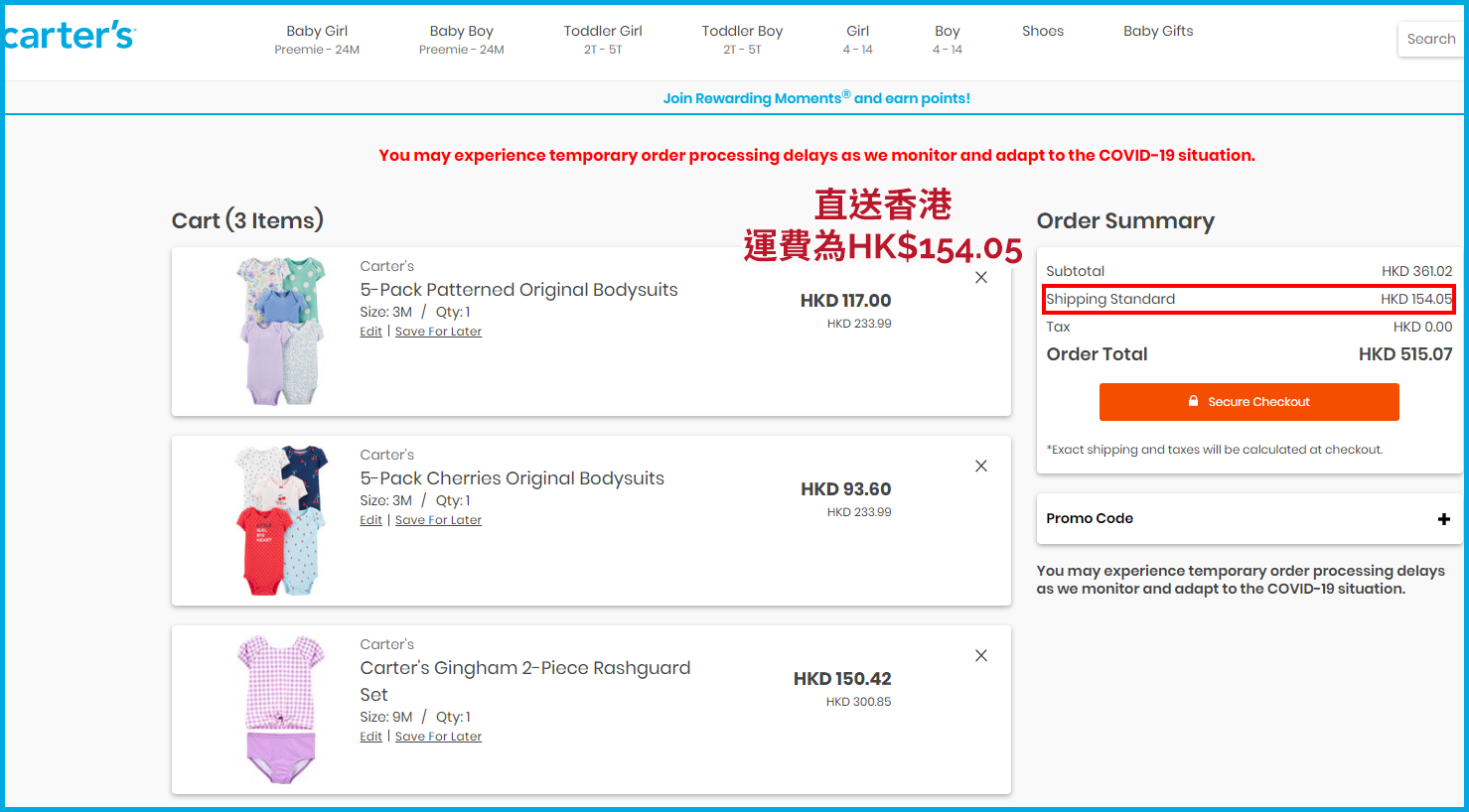This screenshot has height=812, width=1469.
Task: Open the Patterned Bodysuits product thumbnail
Action: [x=281, y=332]
